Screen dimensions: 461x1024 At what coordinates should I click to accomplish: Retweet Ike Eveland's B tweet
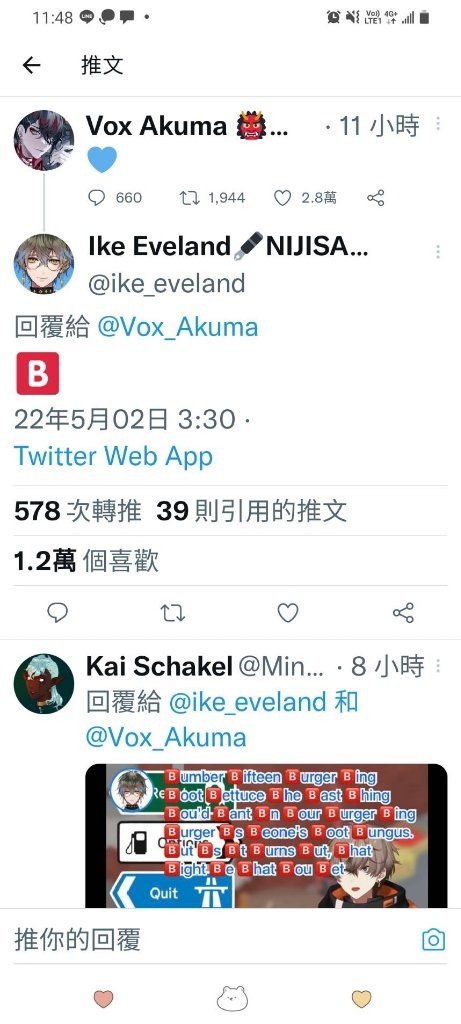[172, 613]
